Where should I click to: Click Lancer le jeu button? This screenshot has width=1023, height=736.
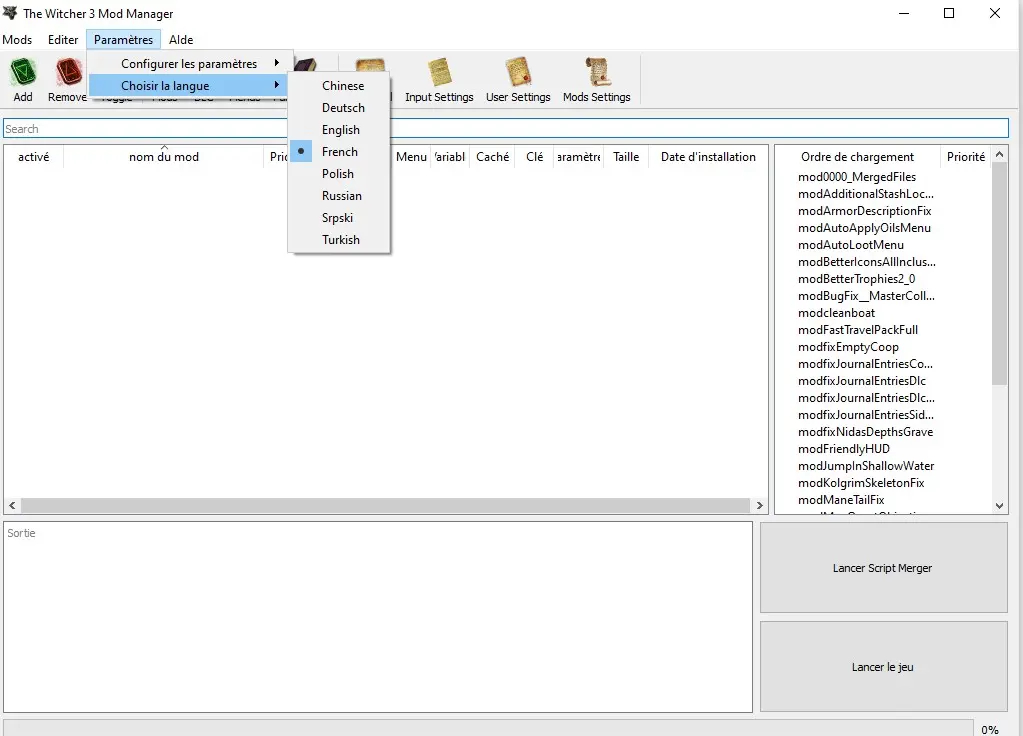click(883, 667)
